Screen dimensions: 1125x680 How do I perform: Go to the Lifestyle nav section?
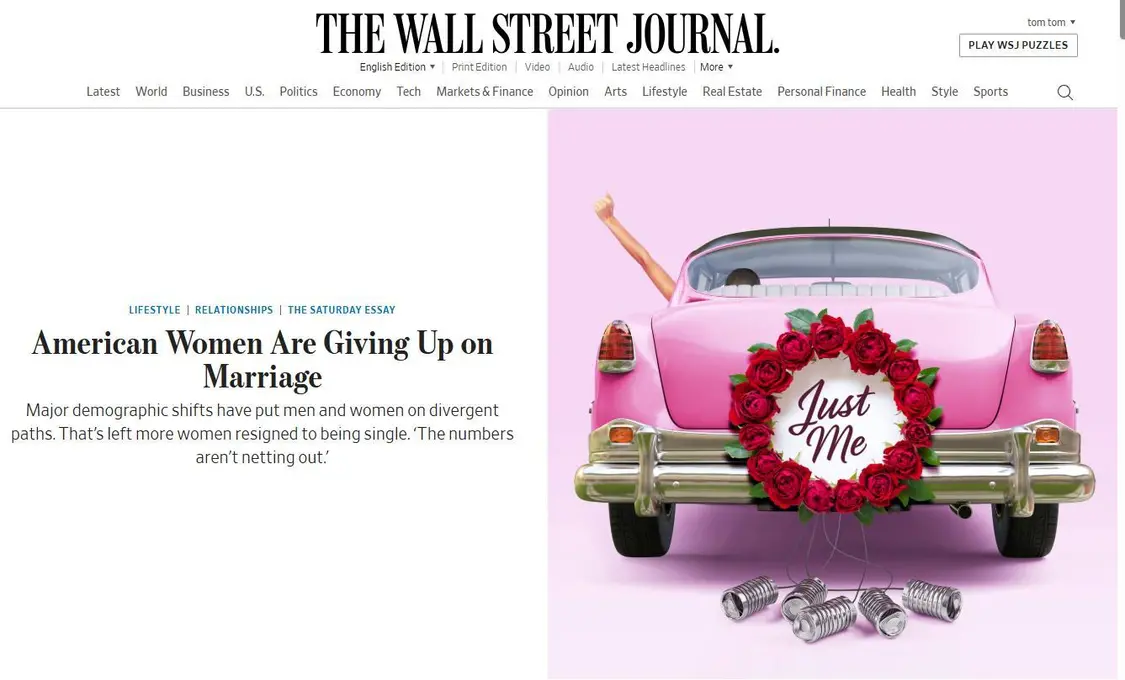tap(664, 92)
